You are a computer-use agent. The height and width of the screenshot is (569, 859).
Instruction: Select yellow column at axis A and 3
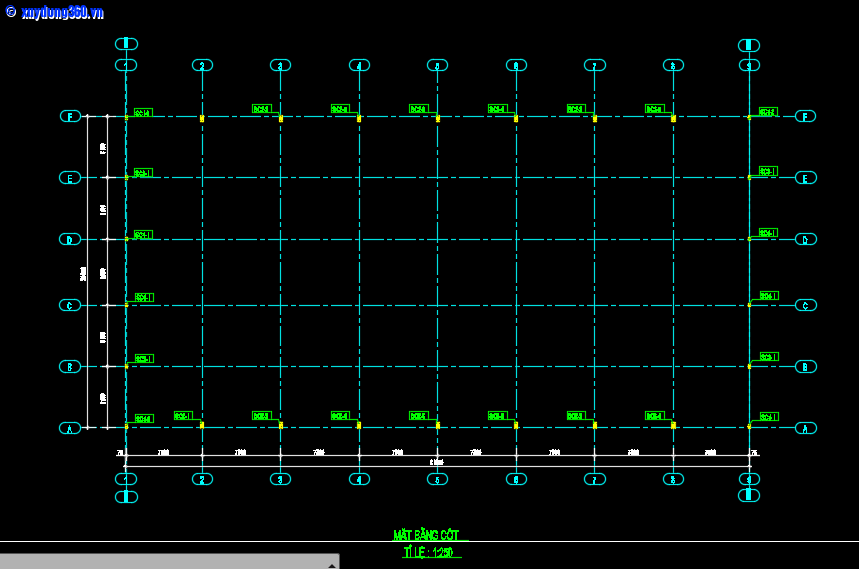280,425
